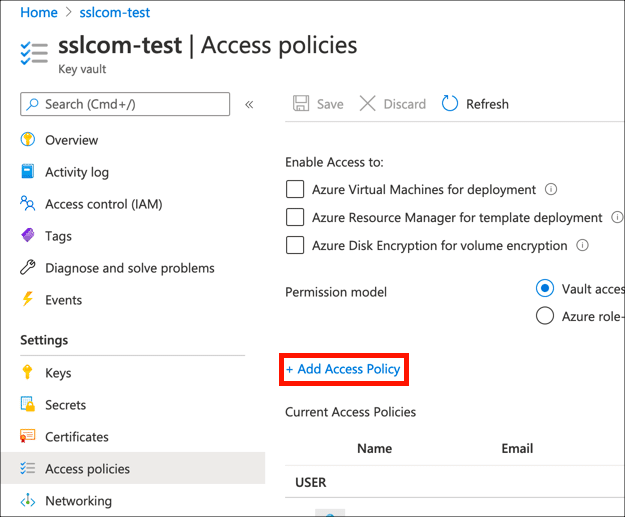Choose the Azure role-based radio option
The image size is (625, 517).
[545, 316]
